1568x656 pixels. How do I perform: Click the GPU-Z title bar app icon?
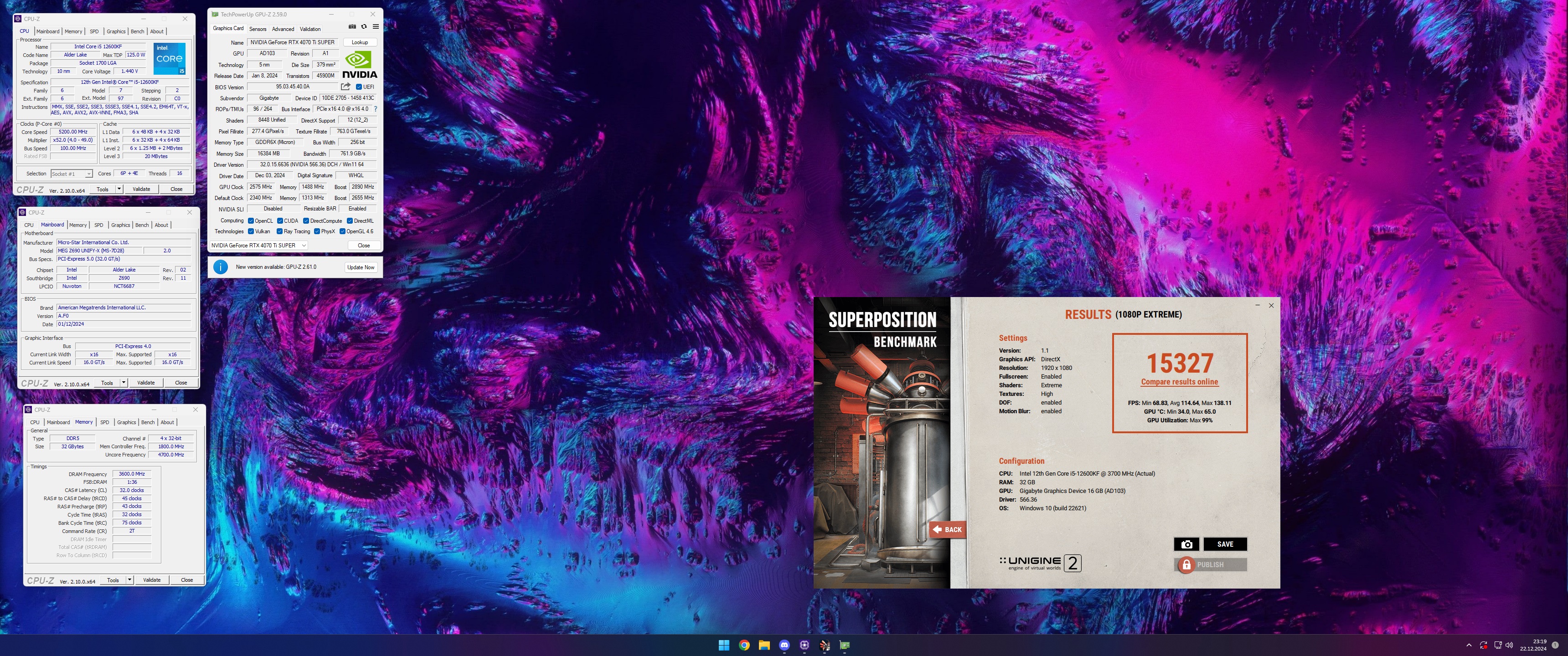(215, 14)
